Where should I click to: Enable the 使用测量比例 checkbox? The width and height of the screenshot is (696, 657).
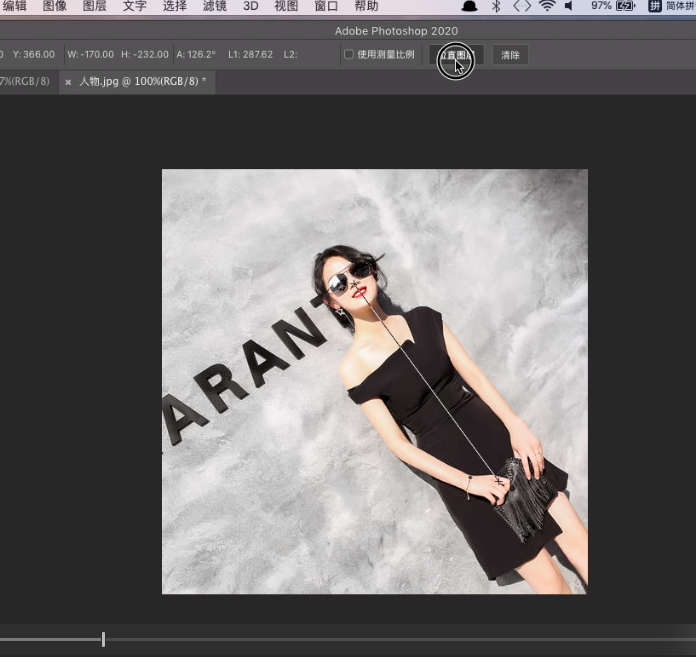click(x=349, y=55)
